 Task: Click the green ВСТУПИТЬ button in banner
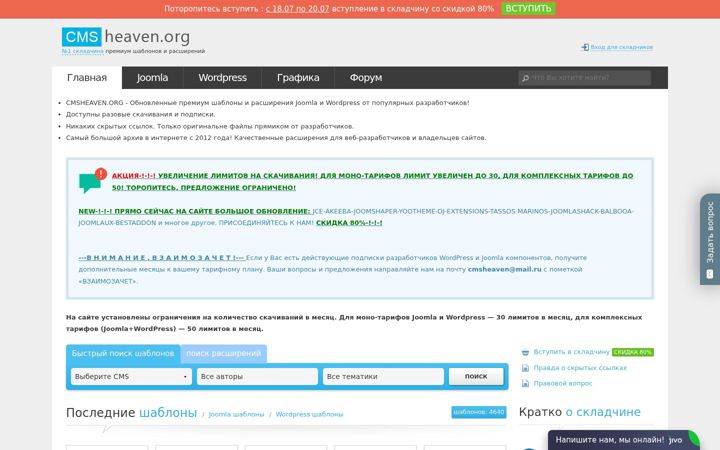click(529, 9)
